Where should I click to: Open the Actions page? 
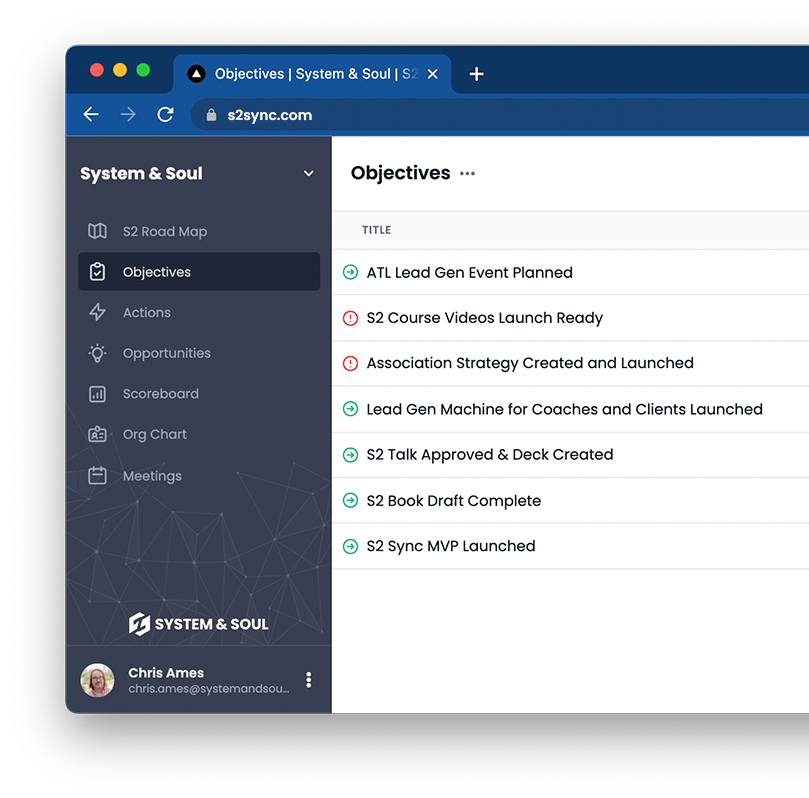199,312
